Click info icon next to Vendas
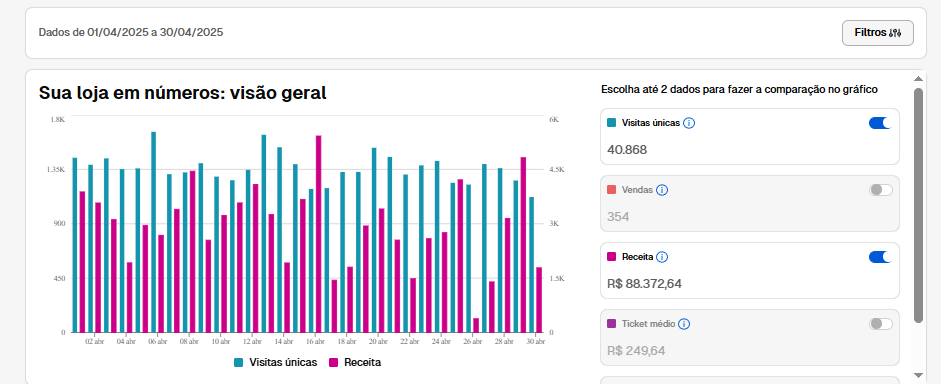The height and width of the screenshot is (384, 941). pos(662,190)
